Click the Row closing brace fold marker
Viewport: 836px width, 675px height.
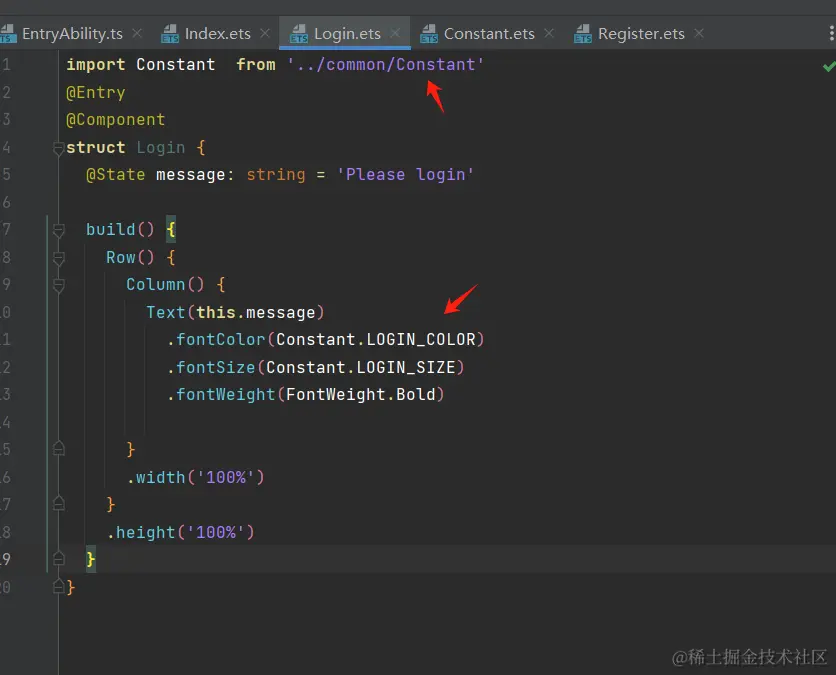[x=59, y=503]
